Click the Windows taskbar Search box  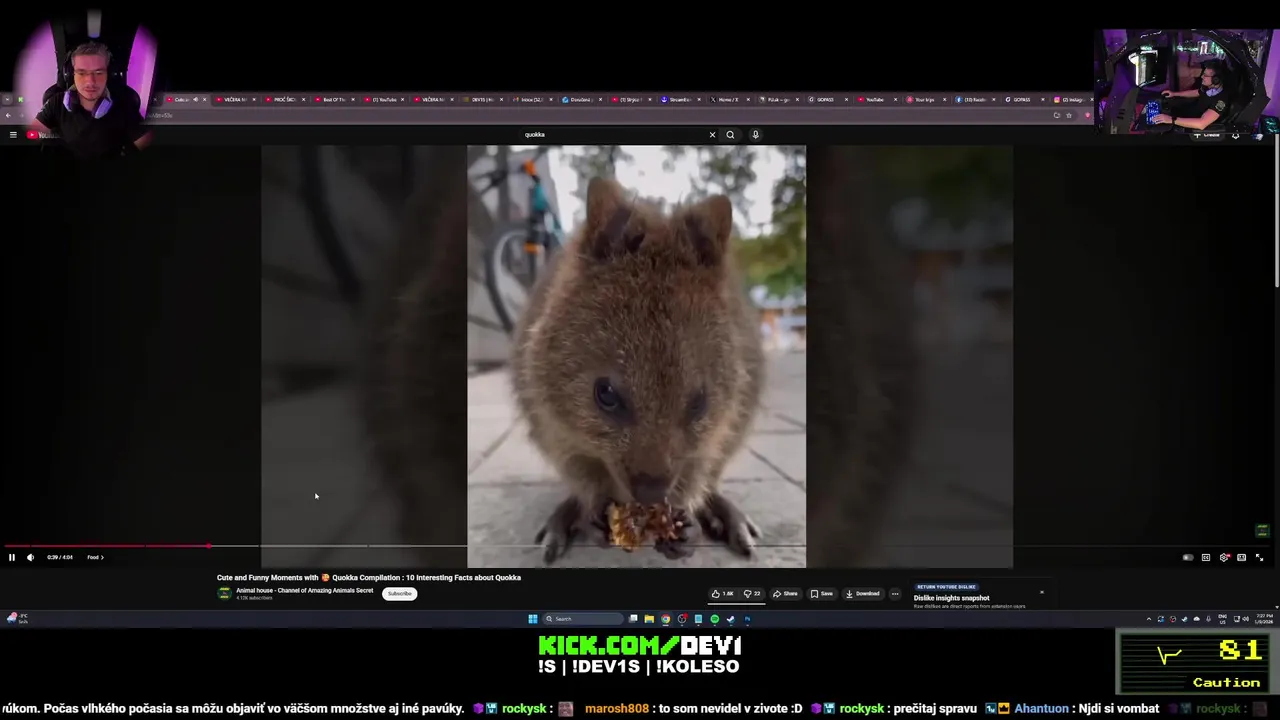[x=583, y=619]
